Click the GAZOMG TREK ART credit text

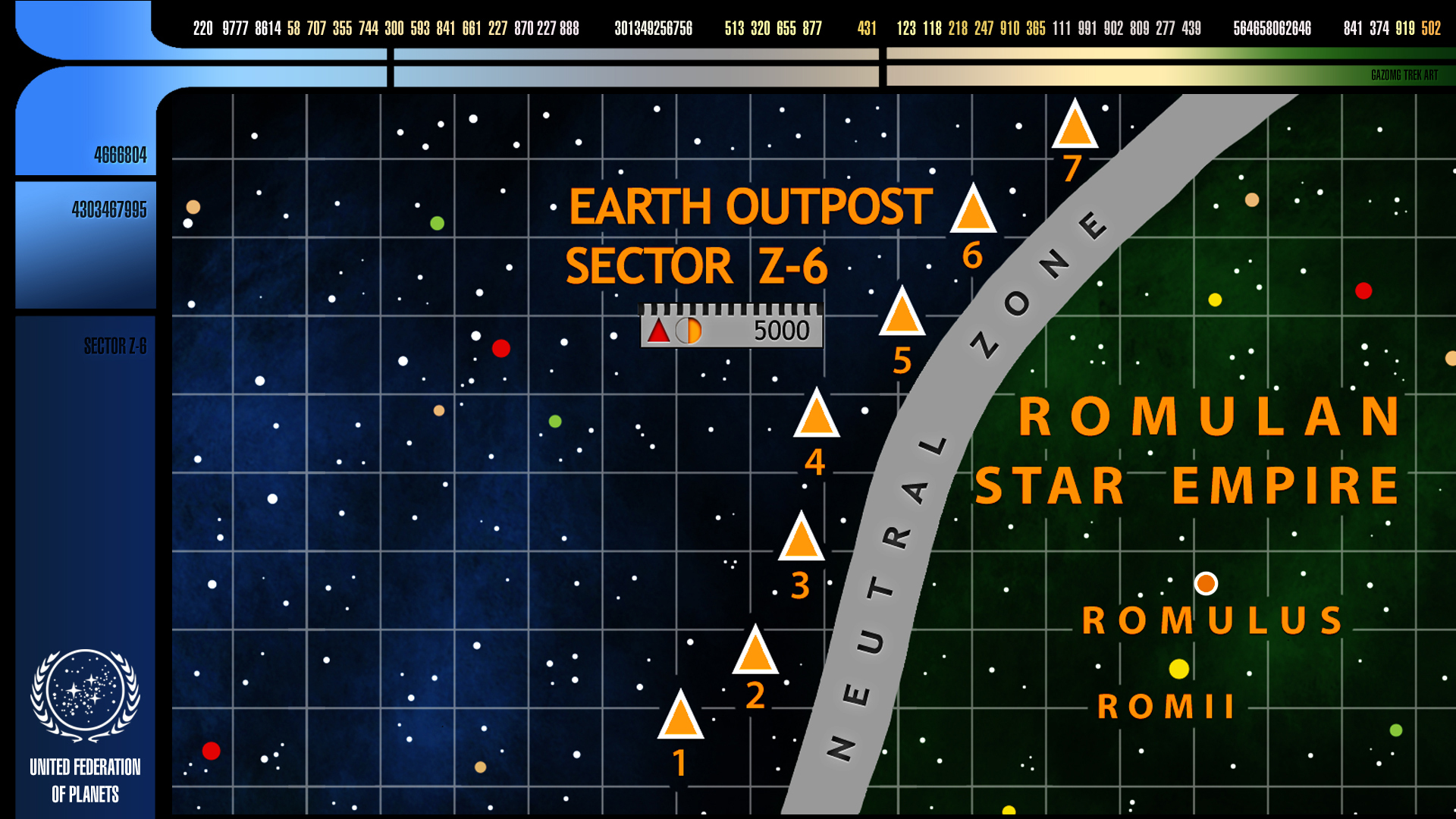[1404, 75]
